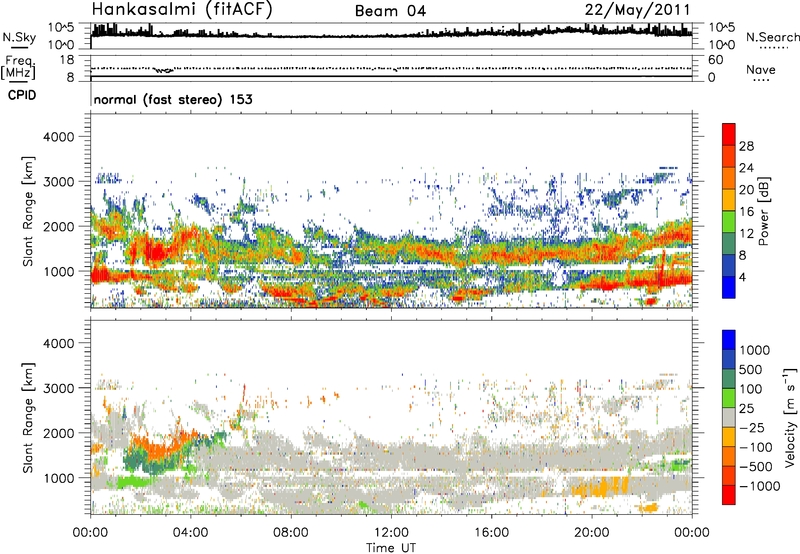
Task: Click the frequency trace panel
Action: click(x=391, y=68)
